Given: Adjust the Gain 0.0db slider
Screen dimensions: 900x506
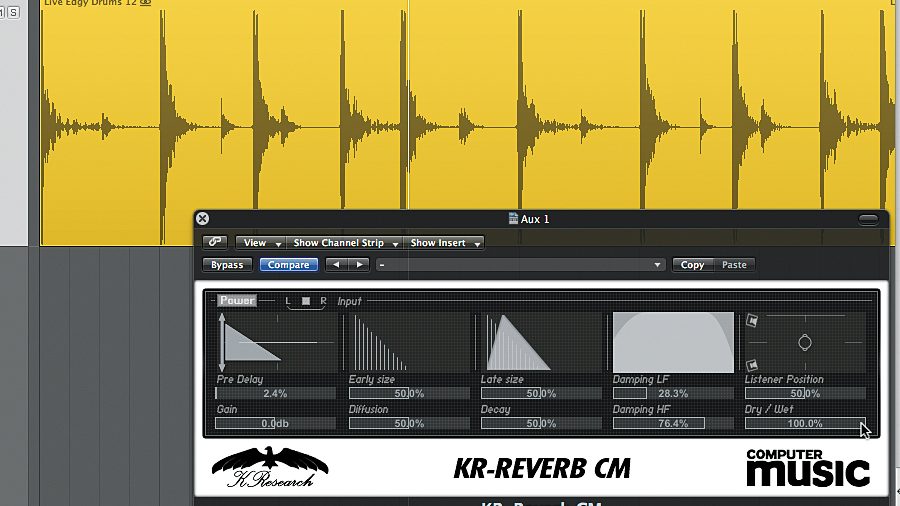Looking at the screenshot, I should [x=276, y=423].
